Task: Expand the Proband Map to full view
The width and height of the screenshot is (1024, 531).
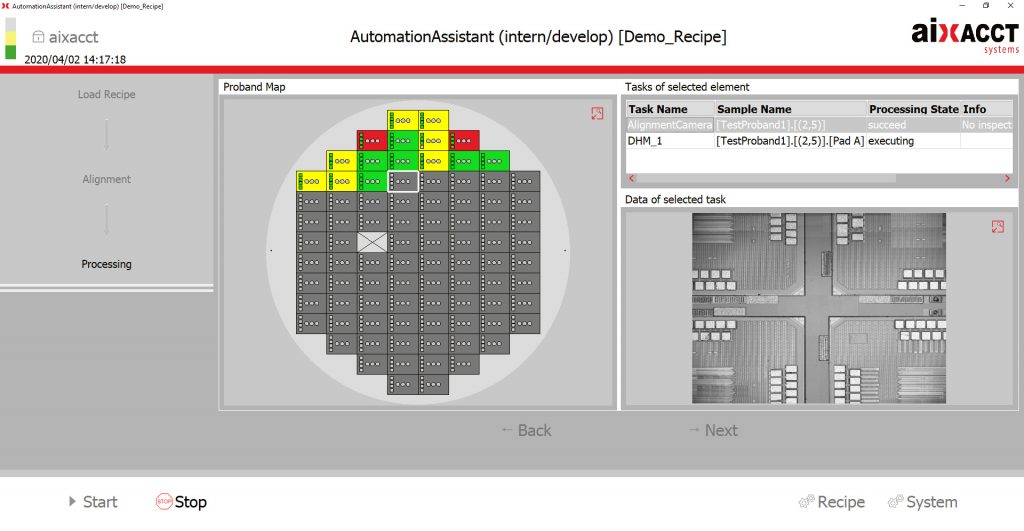Action: click(597, 114)
